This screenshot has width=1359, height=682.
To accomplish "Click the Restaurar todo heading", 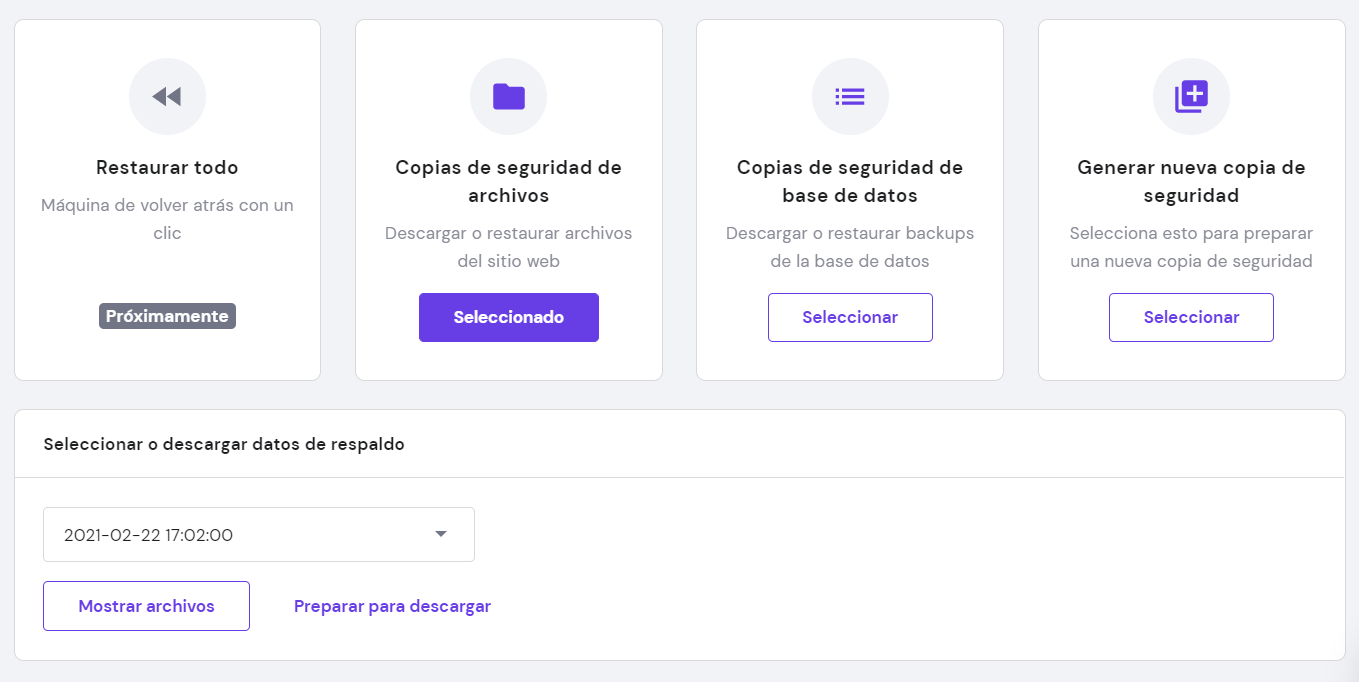I will click(167, 168).
